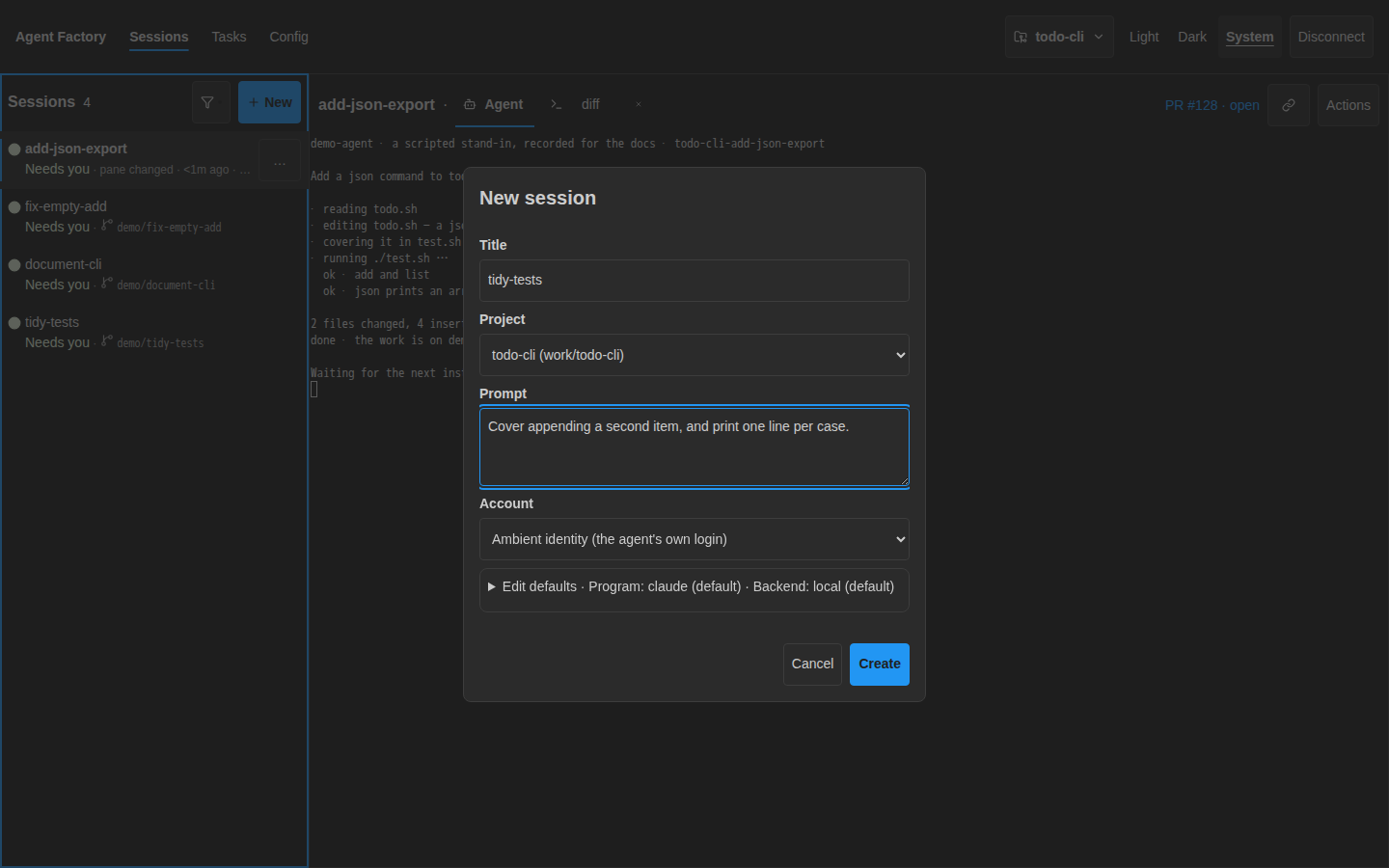
Task: Click the branch icon next to demo/fix-empty-add
Action: tap(107, 226)
